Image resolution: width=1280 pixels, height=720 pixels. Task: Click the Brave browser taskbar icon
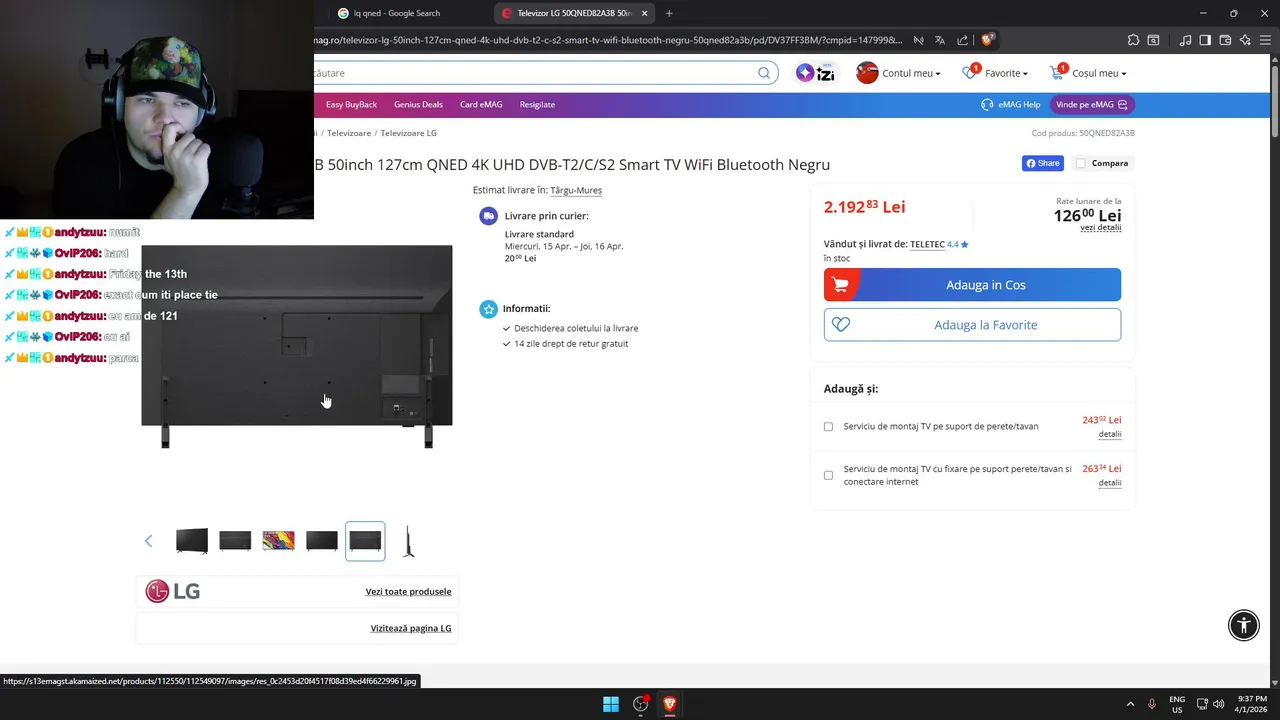[670, 704]
